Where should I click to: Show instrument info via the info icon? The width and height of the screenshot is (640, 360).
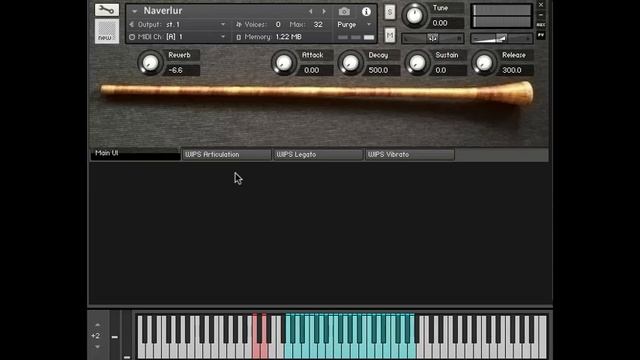[366, 11]
